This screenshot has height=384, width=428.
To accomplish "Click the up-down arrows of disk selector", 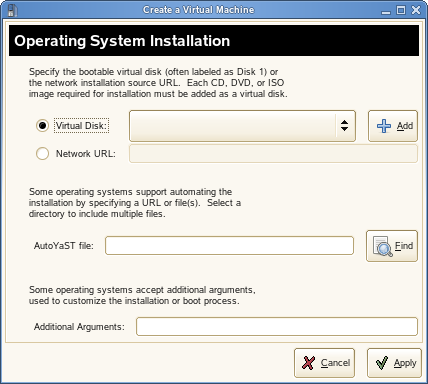I will tap(344, 126).
